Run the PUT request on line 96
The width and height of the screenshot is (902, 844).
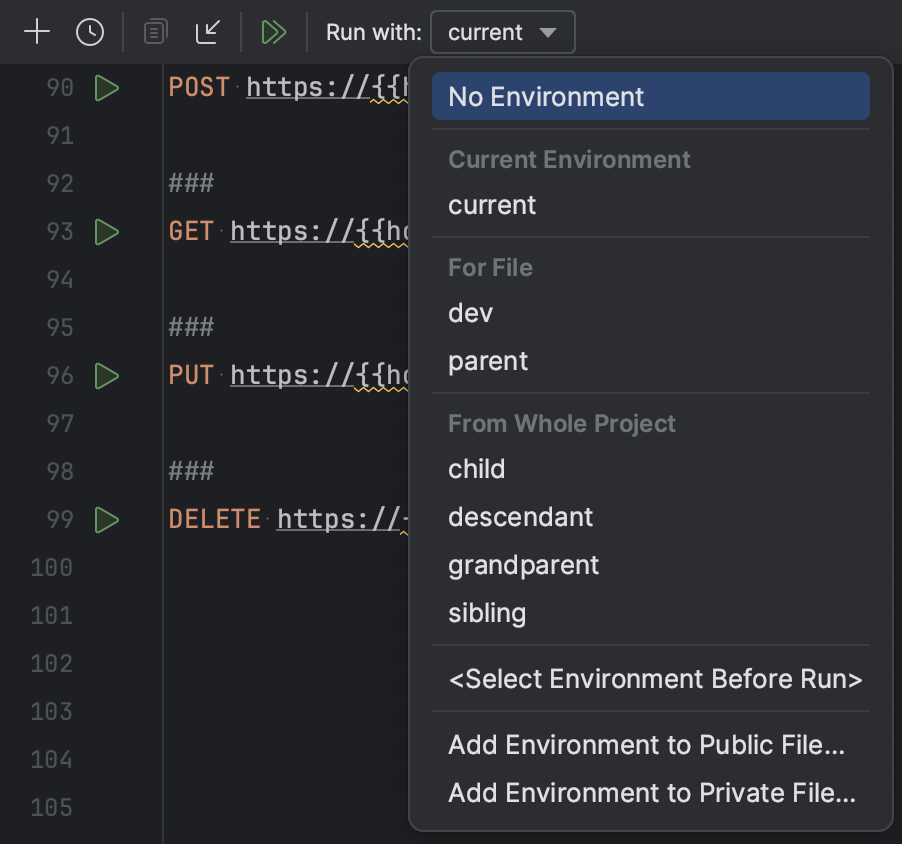click(107, 376)
